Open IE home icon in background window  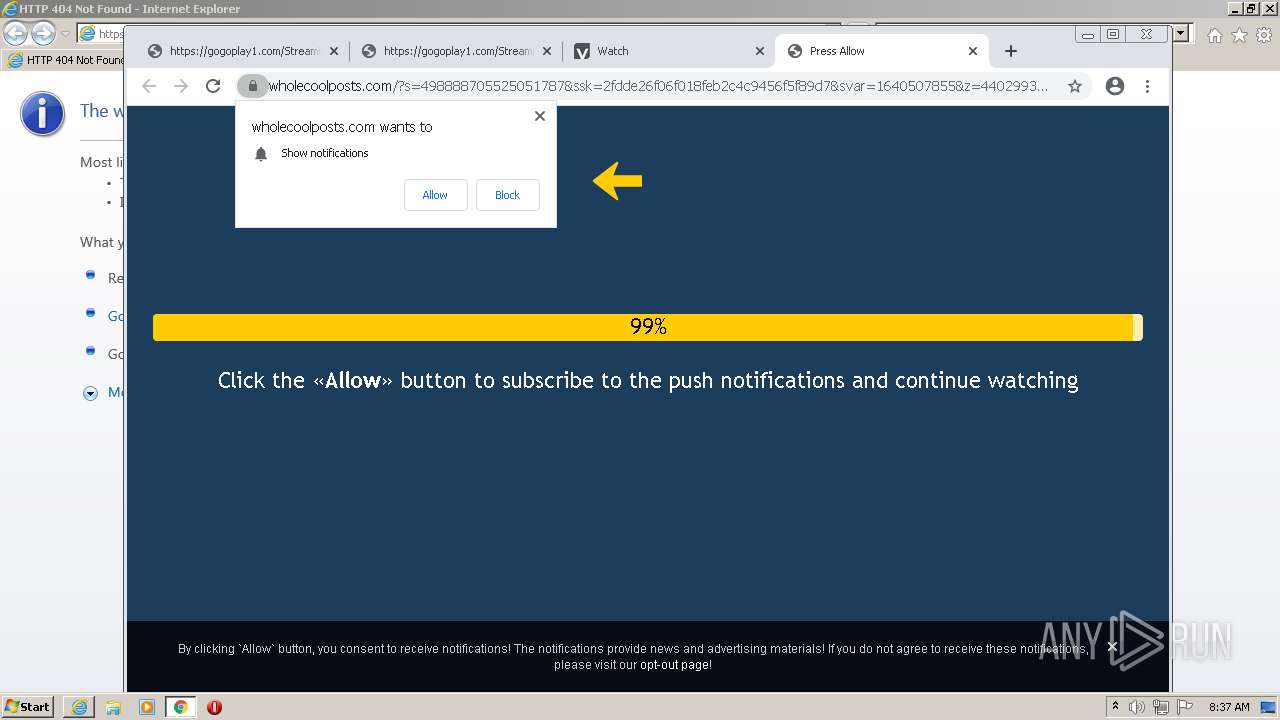(1214, 35)
